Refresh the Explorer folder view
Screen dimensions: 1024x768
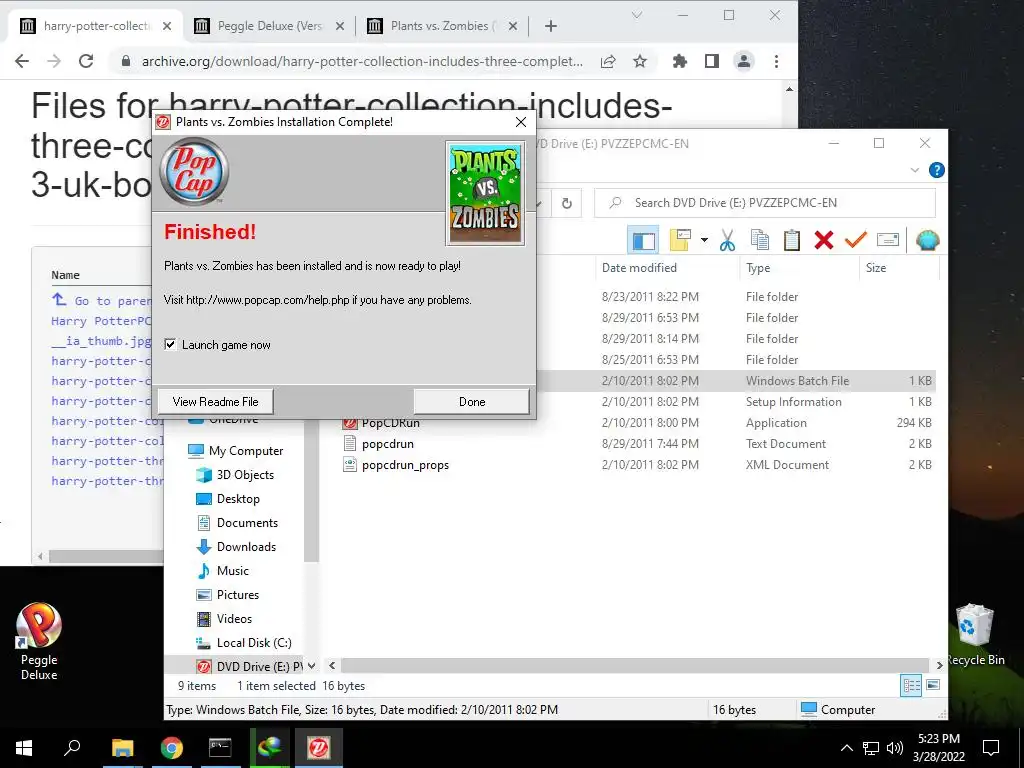click(x=567, y=203)
